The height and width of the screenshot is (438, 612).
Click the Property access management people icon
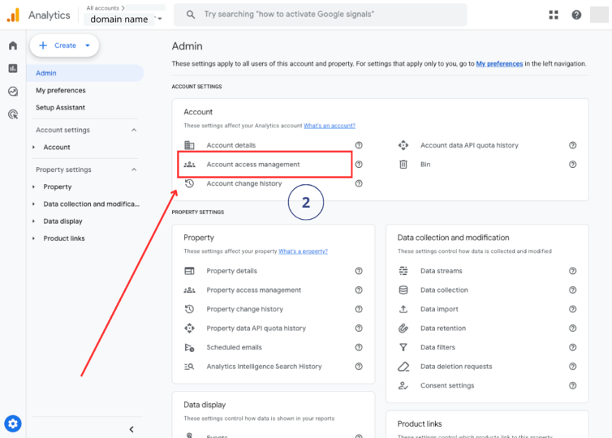coord(189,290)
